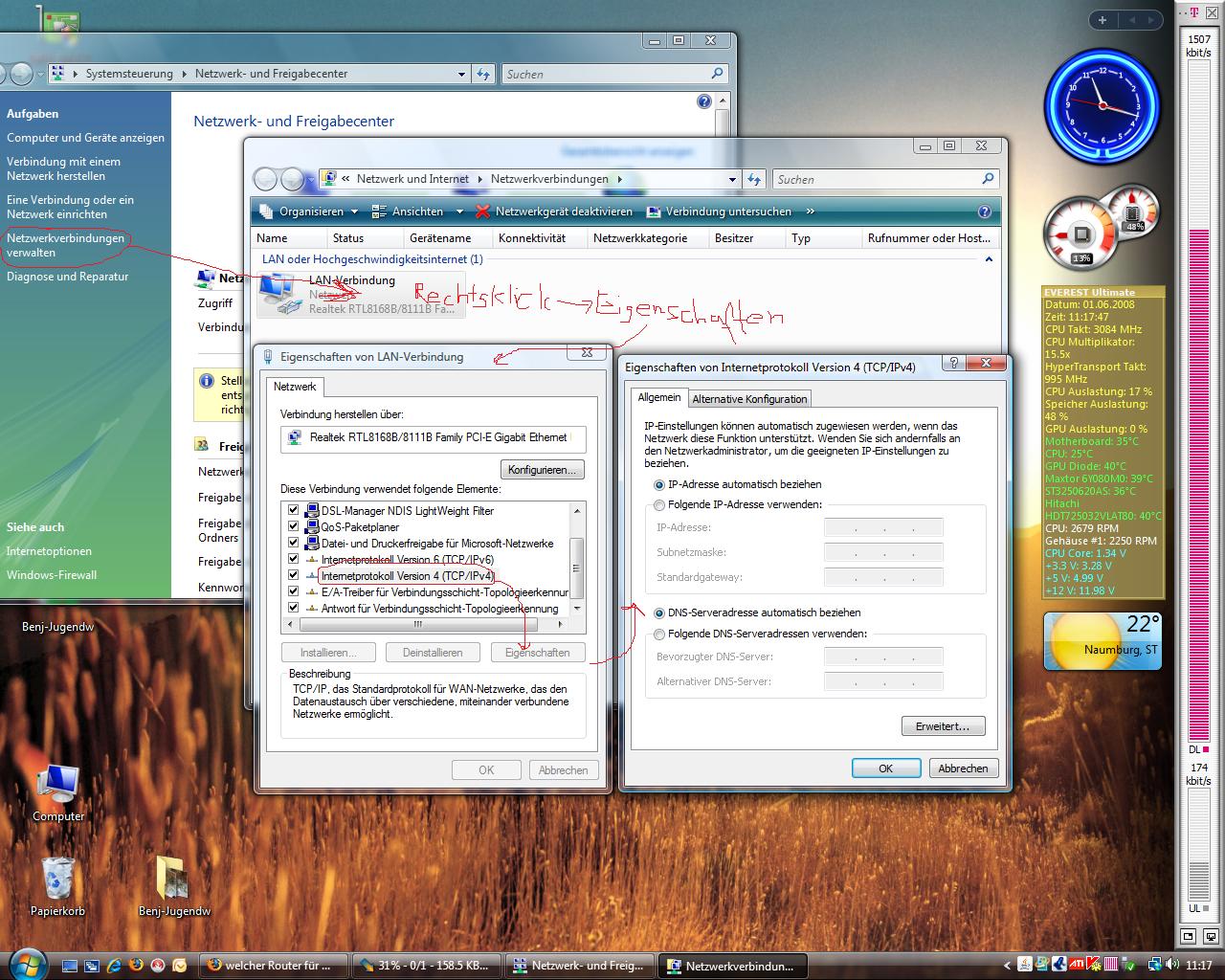Open the Ansichten dropdown arrow
Screen dimensions: 1225x980
pyautogui.click(x=459, y=212)
